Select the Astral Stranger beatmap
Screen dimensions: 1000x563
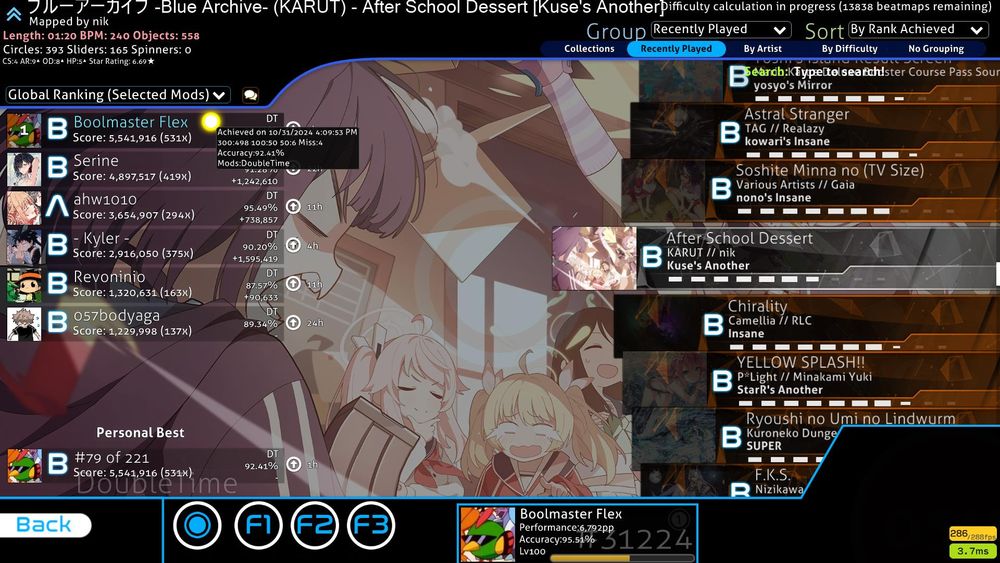click(x=815, y=132)
